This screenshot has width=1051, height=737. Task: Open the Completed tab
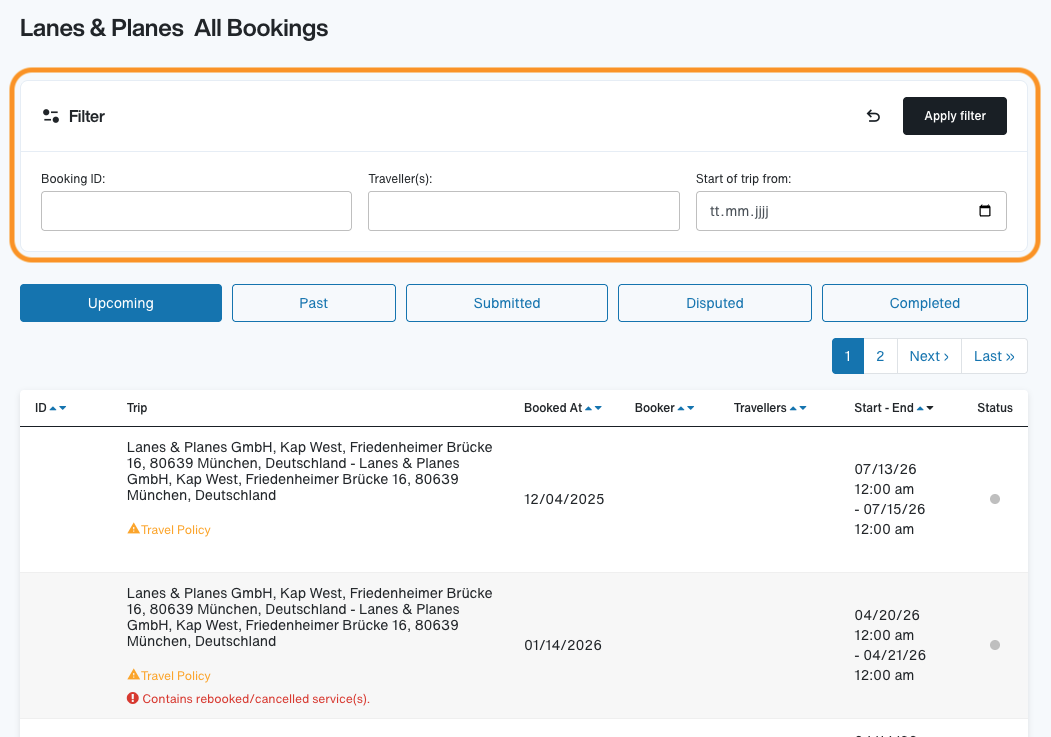point(925,303)
